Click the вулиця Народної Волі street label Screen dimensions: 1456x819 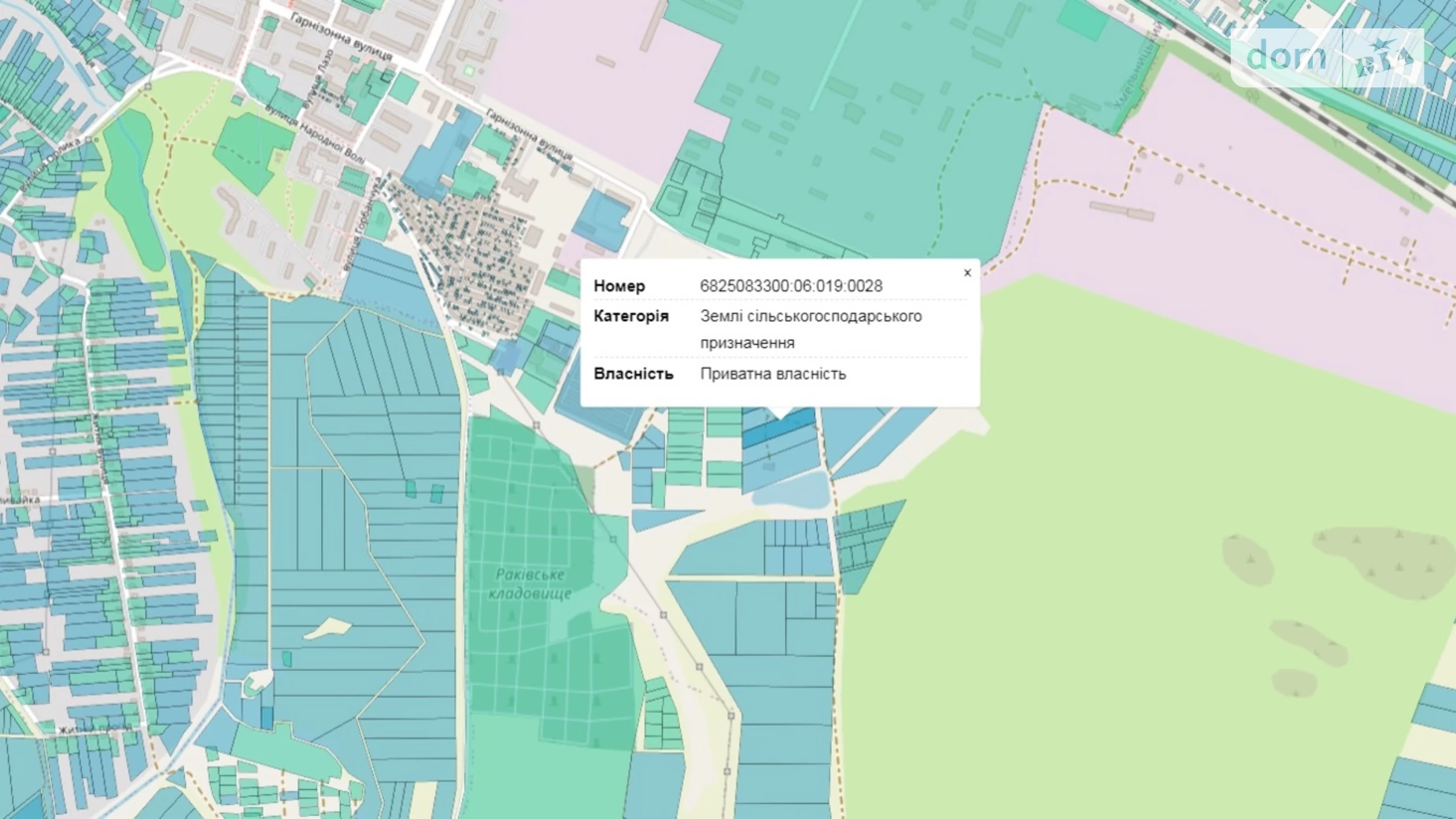pyautogui.click(x=315, y=134)
